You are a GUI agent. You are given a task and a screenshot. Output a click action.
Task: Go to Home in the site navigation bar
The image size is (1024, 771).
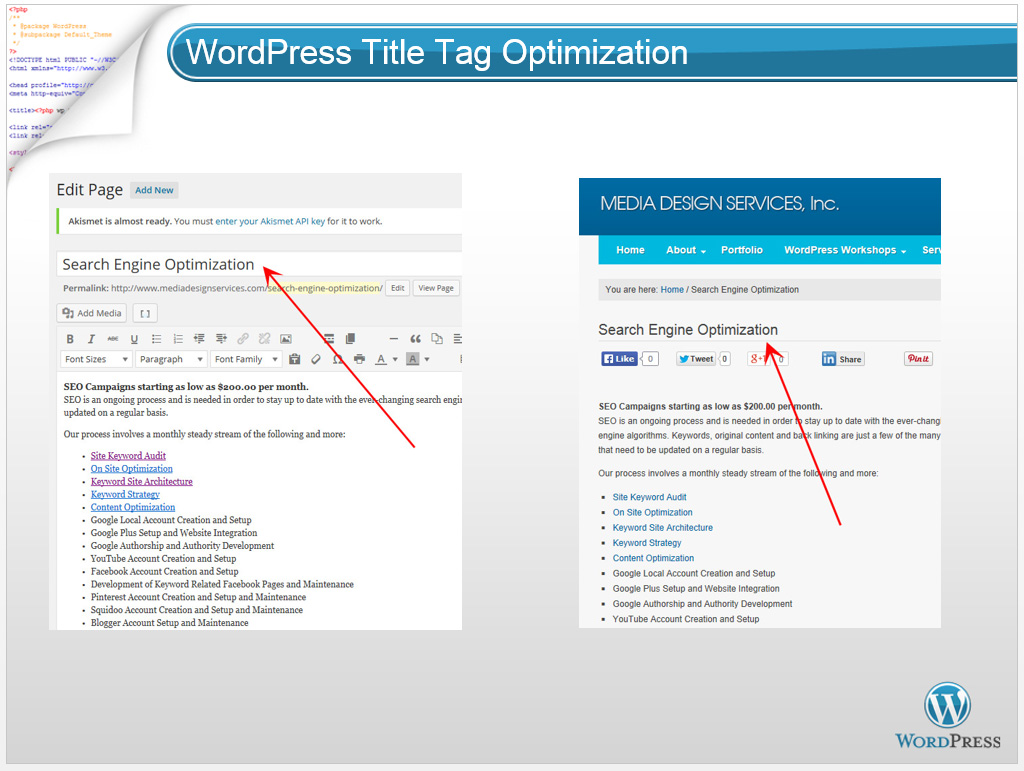pyautogui.click(x=630, y=250)
